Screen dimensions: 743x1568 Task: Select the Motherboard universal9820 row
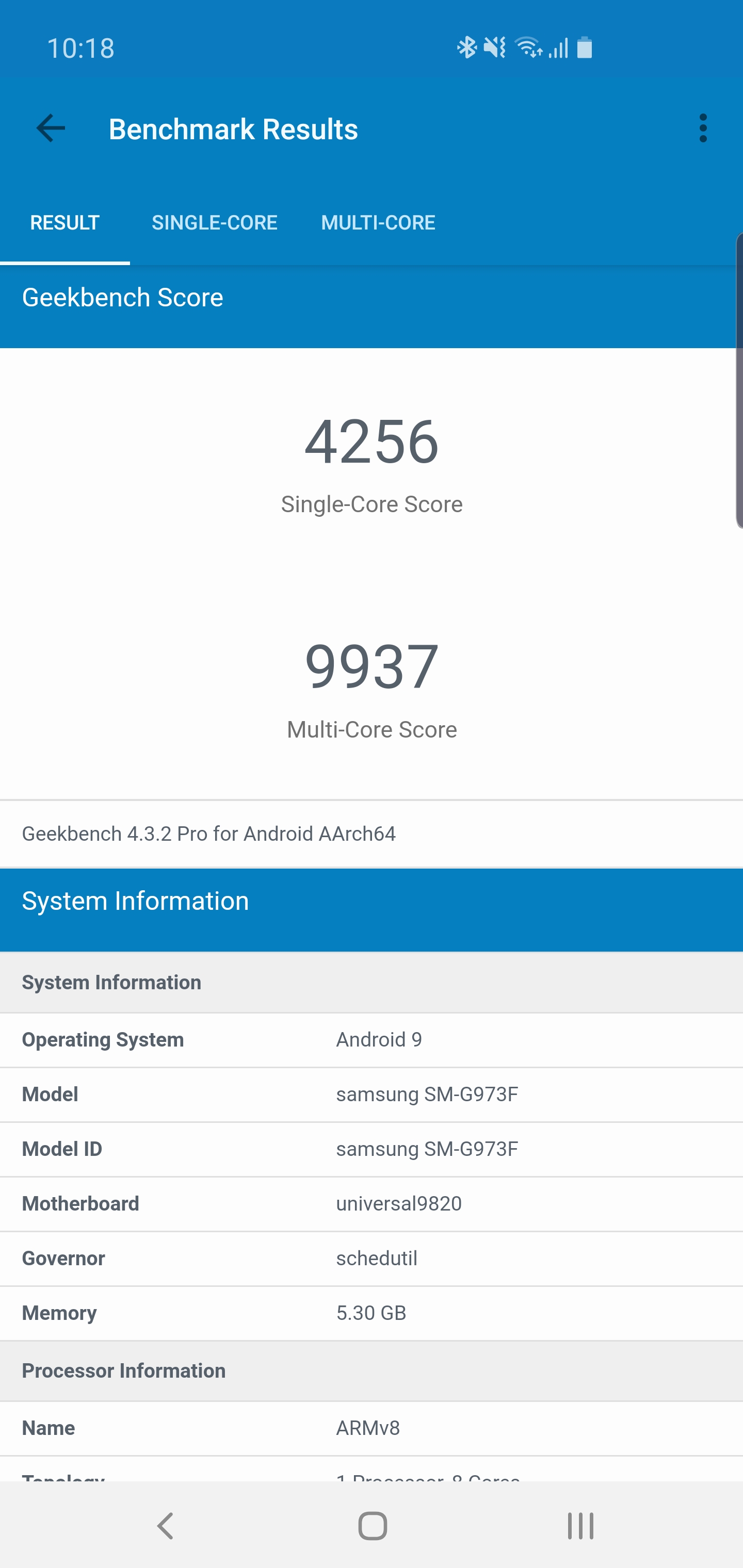click(372, 1203)
